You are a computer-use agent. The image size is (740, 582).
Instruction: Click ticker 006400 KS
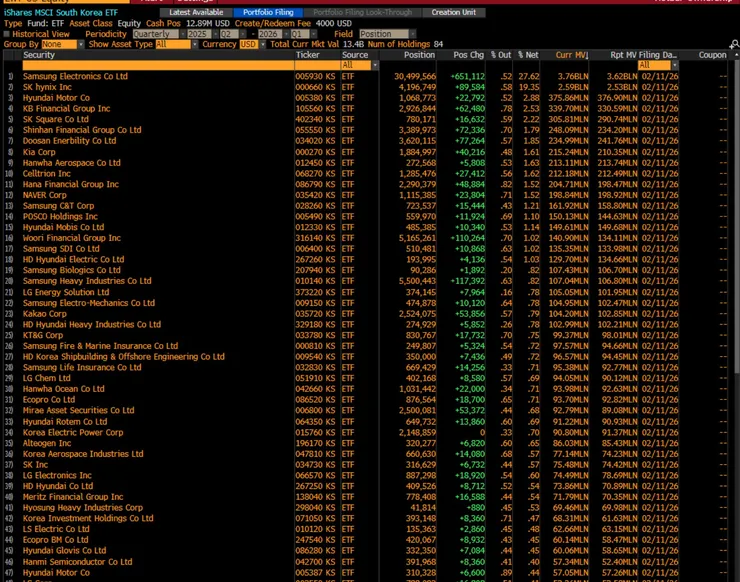[315, 249]
